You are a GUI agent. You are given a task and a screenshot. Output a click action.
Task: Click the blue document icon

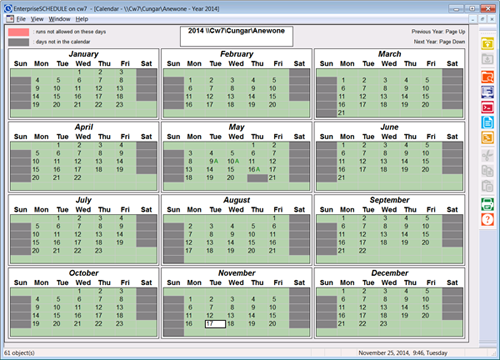click(487, 122)
